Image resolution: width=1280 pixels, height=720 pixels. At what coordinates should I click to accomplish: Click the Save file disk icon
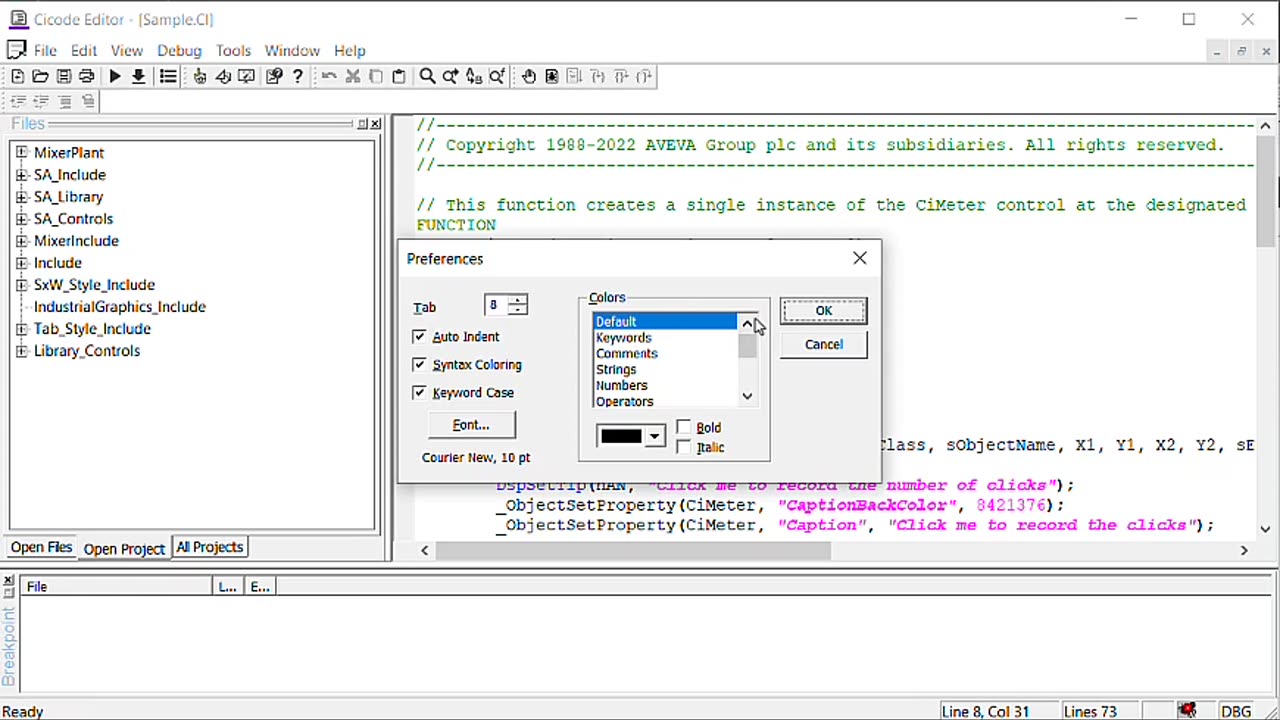click(64, 77)
